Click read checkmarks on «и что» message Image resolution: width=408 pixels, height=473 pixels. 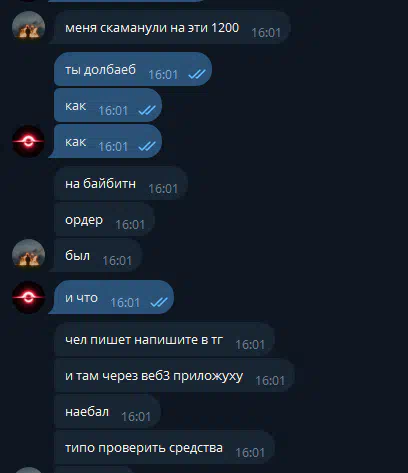coord(159,302)
